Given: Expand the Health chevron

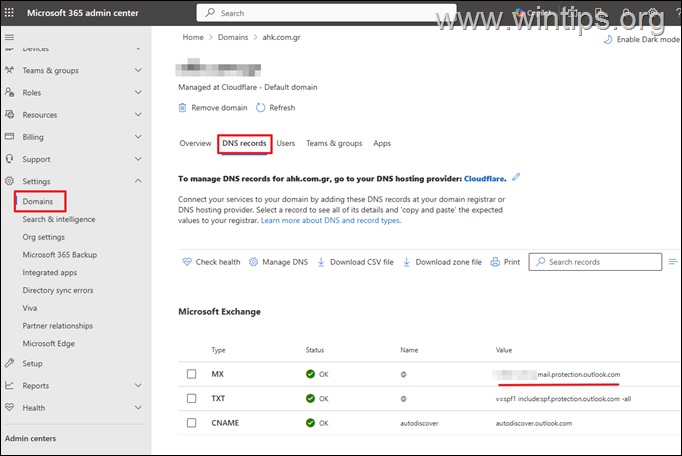Looking at the screenshot, I should (138, 407).
